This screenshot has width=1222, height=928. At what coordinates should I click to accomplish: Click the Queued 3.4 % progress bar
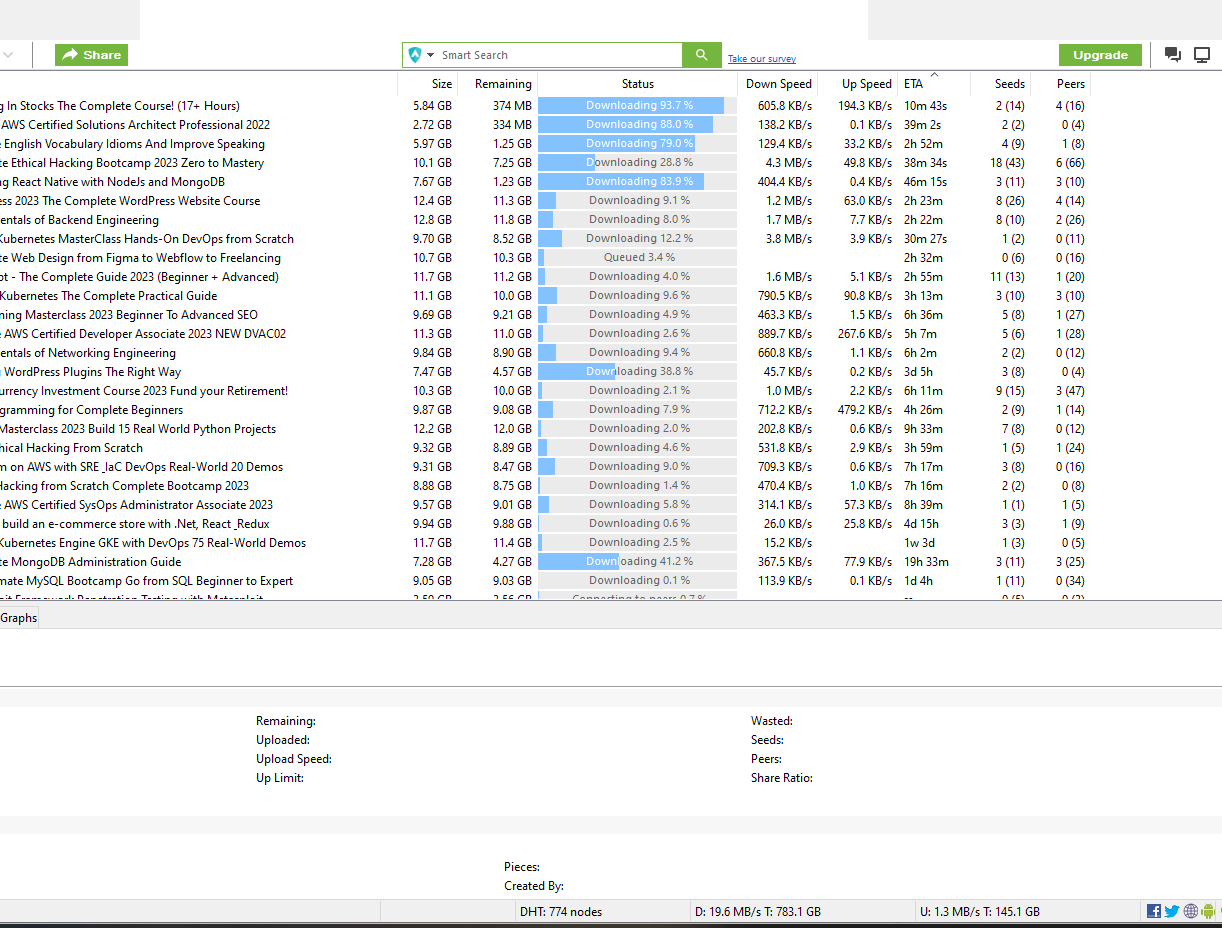click(x=638, y=257)
